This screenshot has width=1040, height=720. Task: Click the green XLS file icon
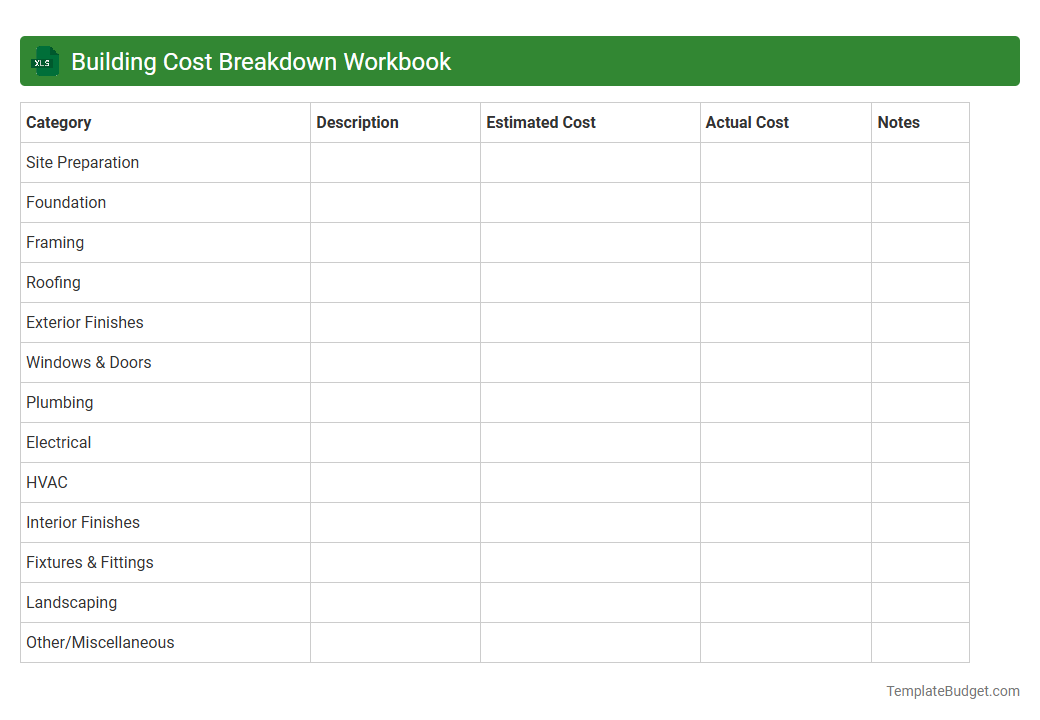tap(44, 61)
